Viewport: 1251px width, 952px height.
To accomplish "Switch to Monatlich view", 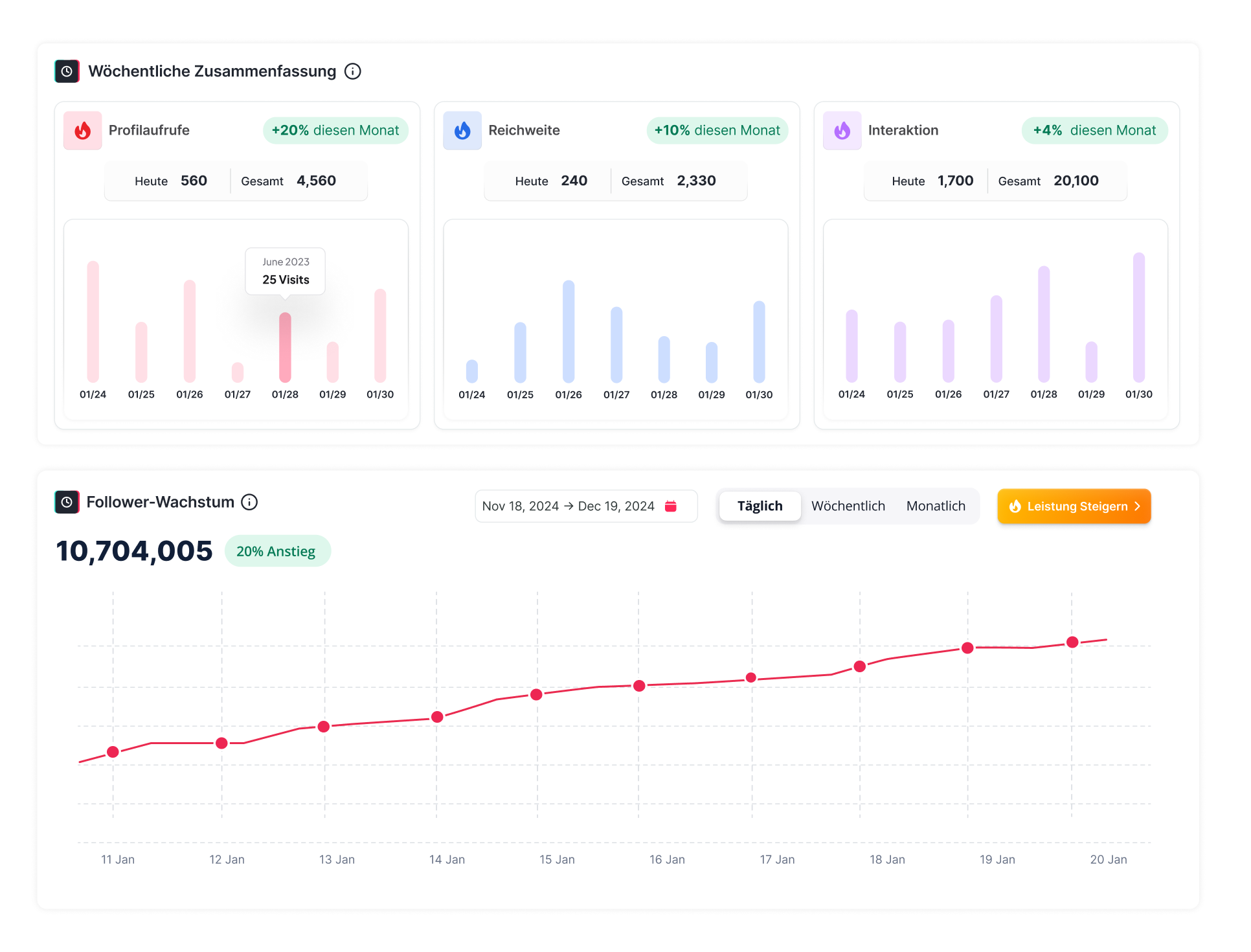I will 935,506.
